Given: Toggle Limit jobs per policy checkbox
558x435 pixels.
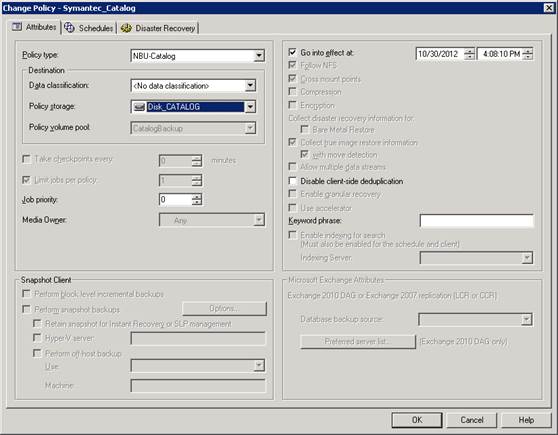Looking at the screenshot, I should [26, 180].
